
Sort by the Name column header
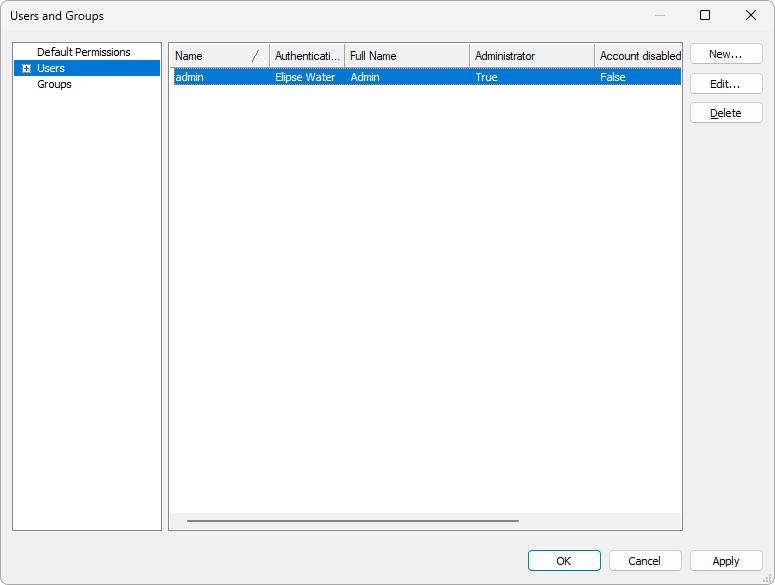point(210,56)
